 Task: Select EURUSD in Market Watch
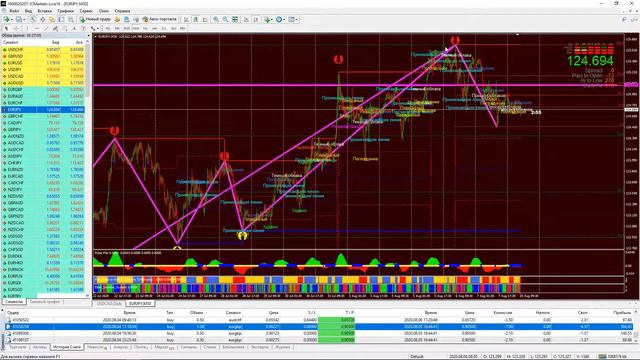[43, 63]
